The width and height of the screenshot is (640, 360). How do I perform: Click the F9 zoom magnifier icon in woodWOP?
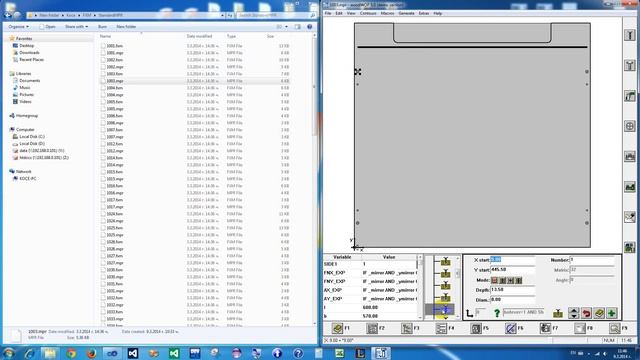pyautogui.click(x=615, y=328)
